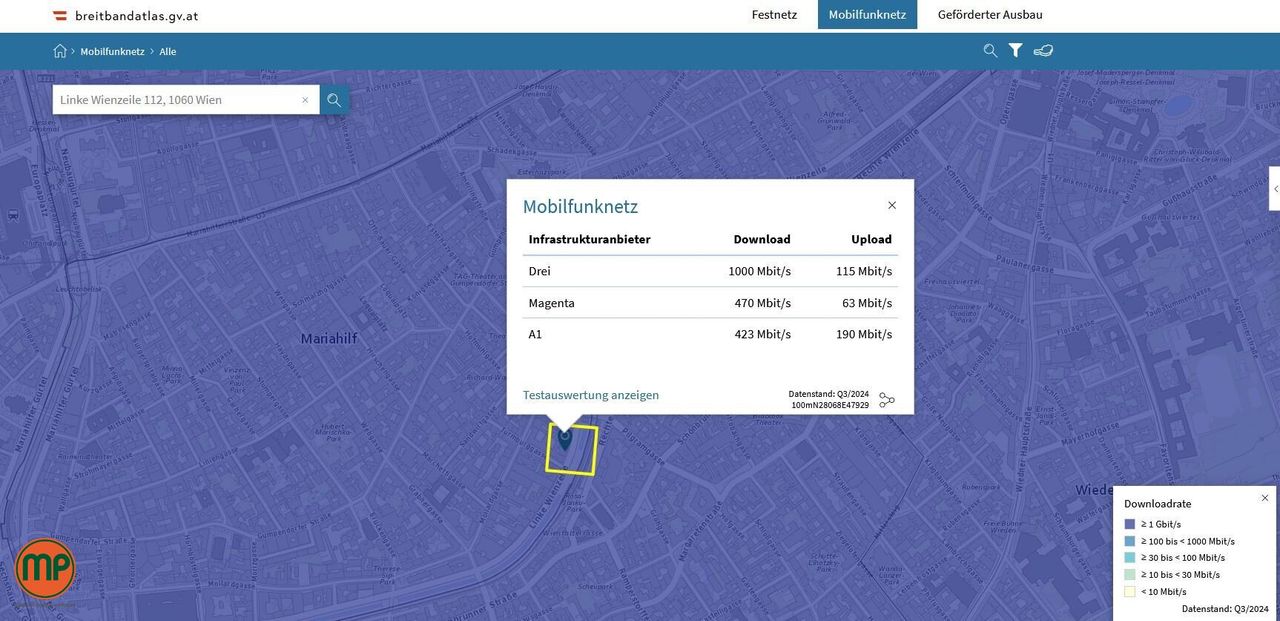Open the filter funnel tool
This screenshot has width=1280, height=621.
click(1015, 51)
